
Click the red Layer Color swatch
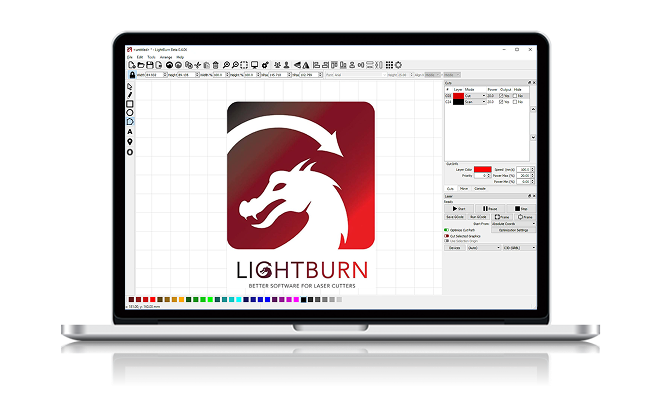[482, 169]
